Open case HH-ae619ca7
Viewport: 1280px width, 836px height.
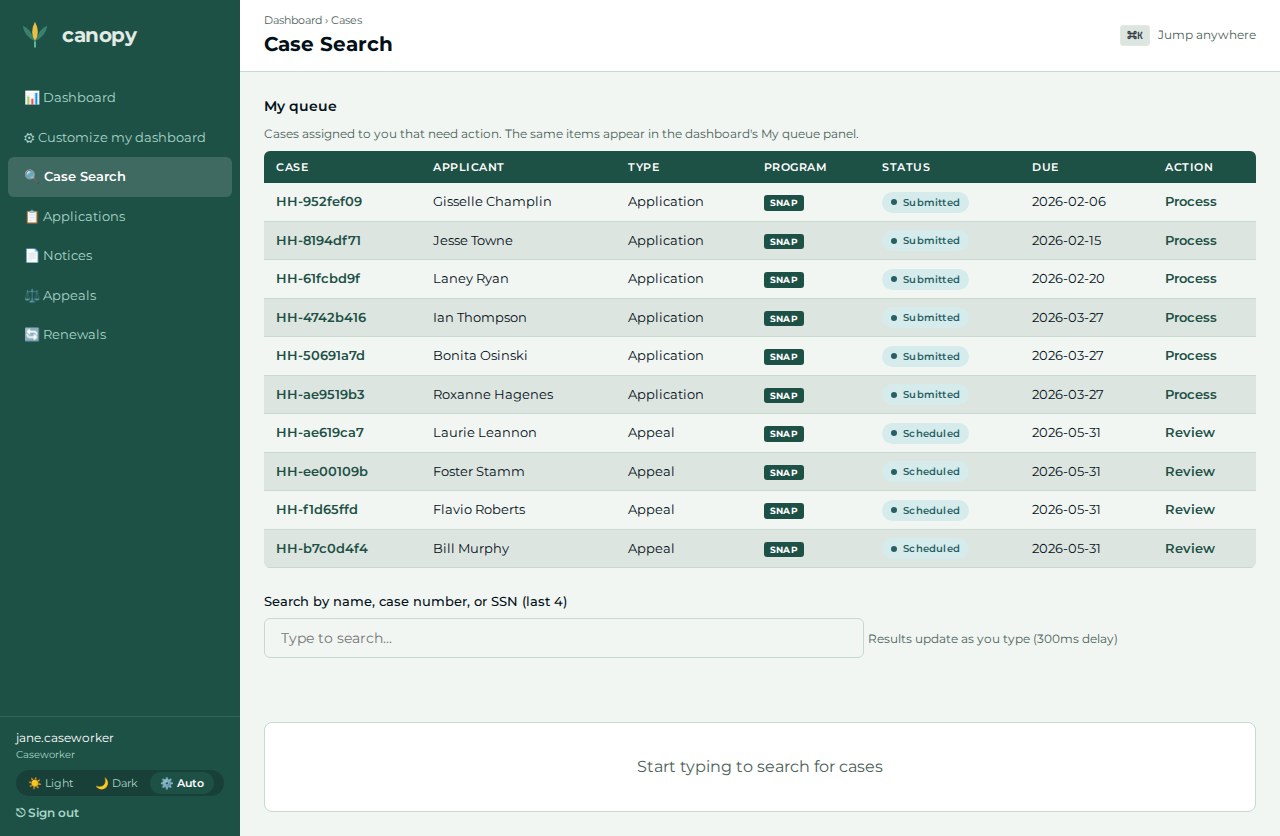[320, 433]
